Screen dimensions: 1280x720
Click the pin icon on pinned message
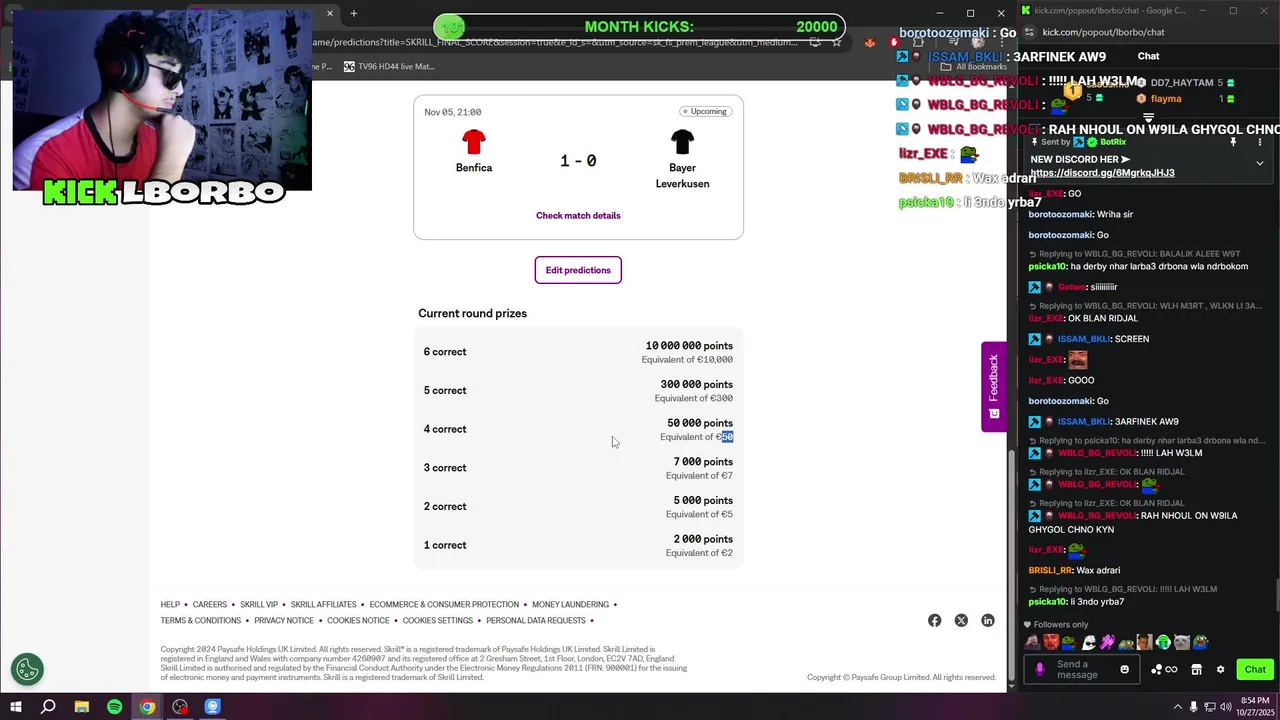tap(1233, 143)
